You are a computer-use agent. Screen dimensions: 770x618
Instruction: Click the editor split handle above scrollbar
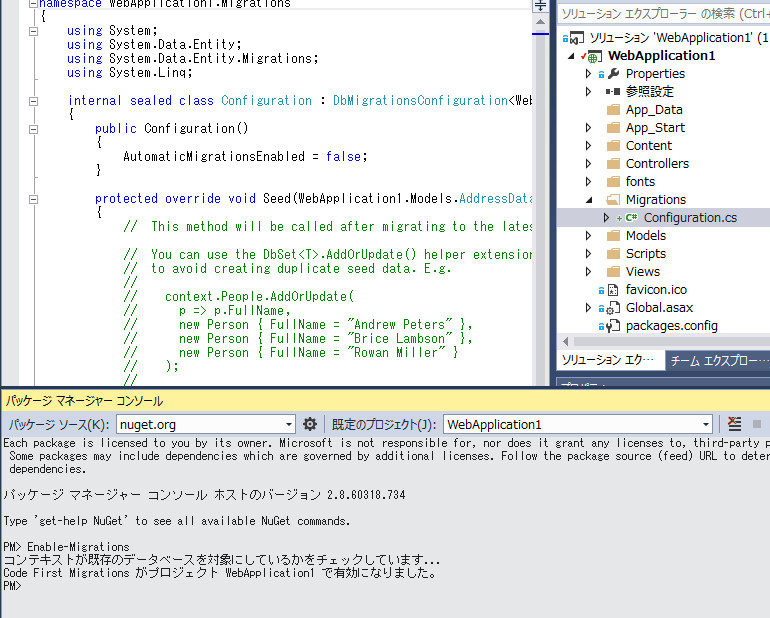[540, 6]
